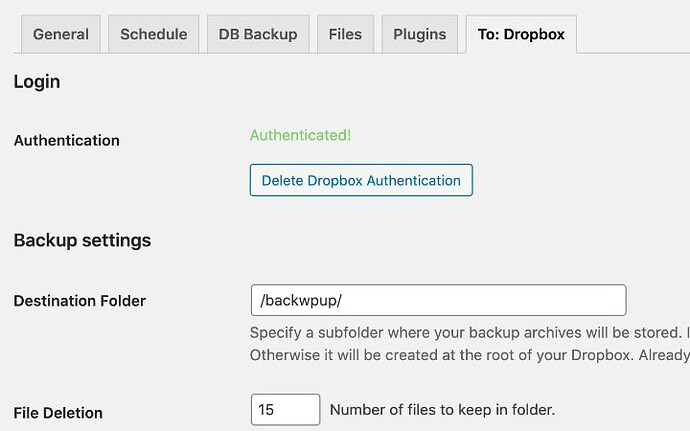Go to the DB Backup tab

click(258, 34)
